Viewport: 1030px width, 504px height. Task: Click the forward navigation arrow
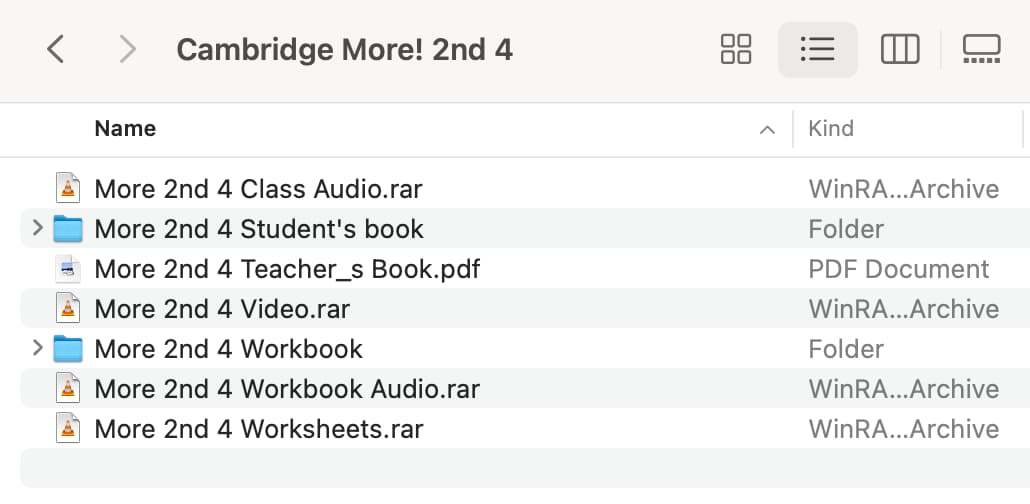(127, 49)
